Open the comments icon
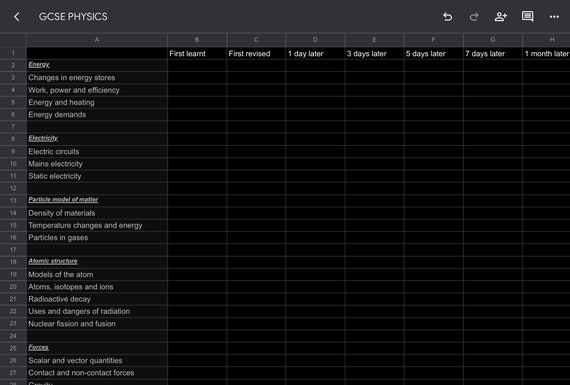The height and width of the screenshot is (385, 570). (527, 16)
